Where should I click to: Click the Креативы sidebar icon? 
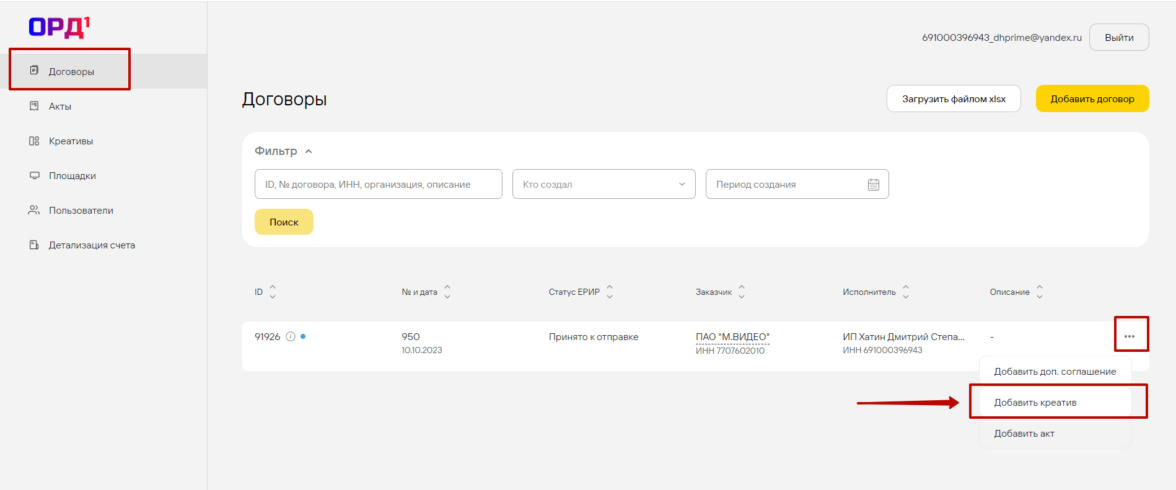[34, 141]
